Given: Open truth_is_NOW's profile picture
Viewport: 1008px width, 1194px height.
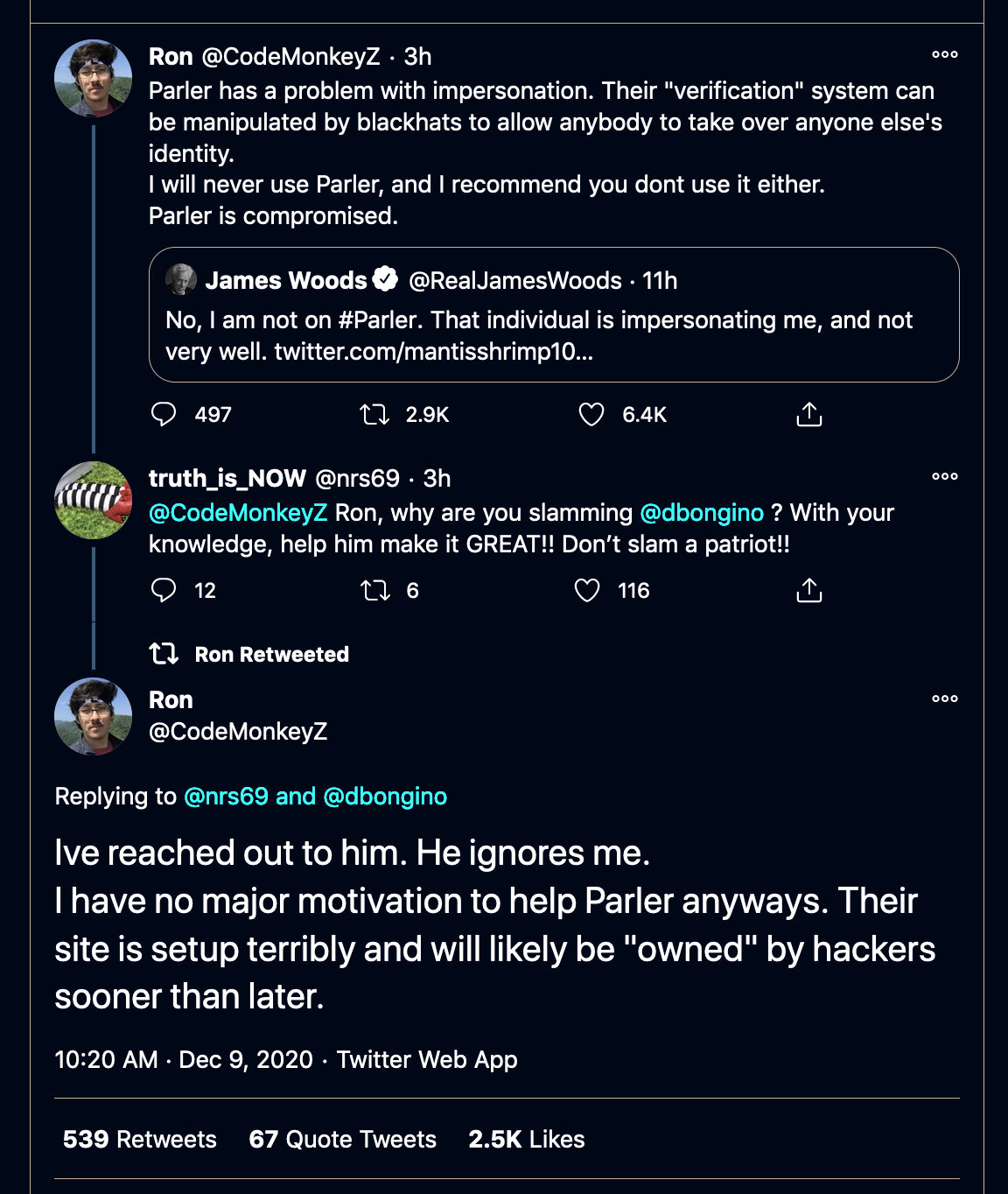Looking at the screenshot, I should [x=94, y=500].
